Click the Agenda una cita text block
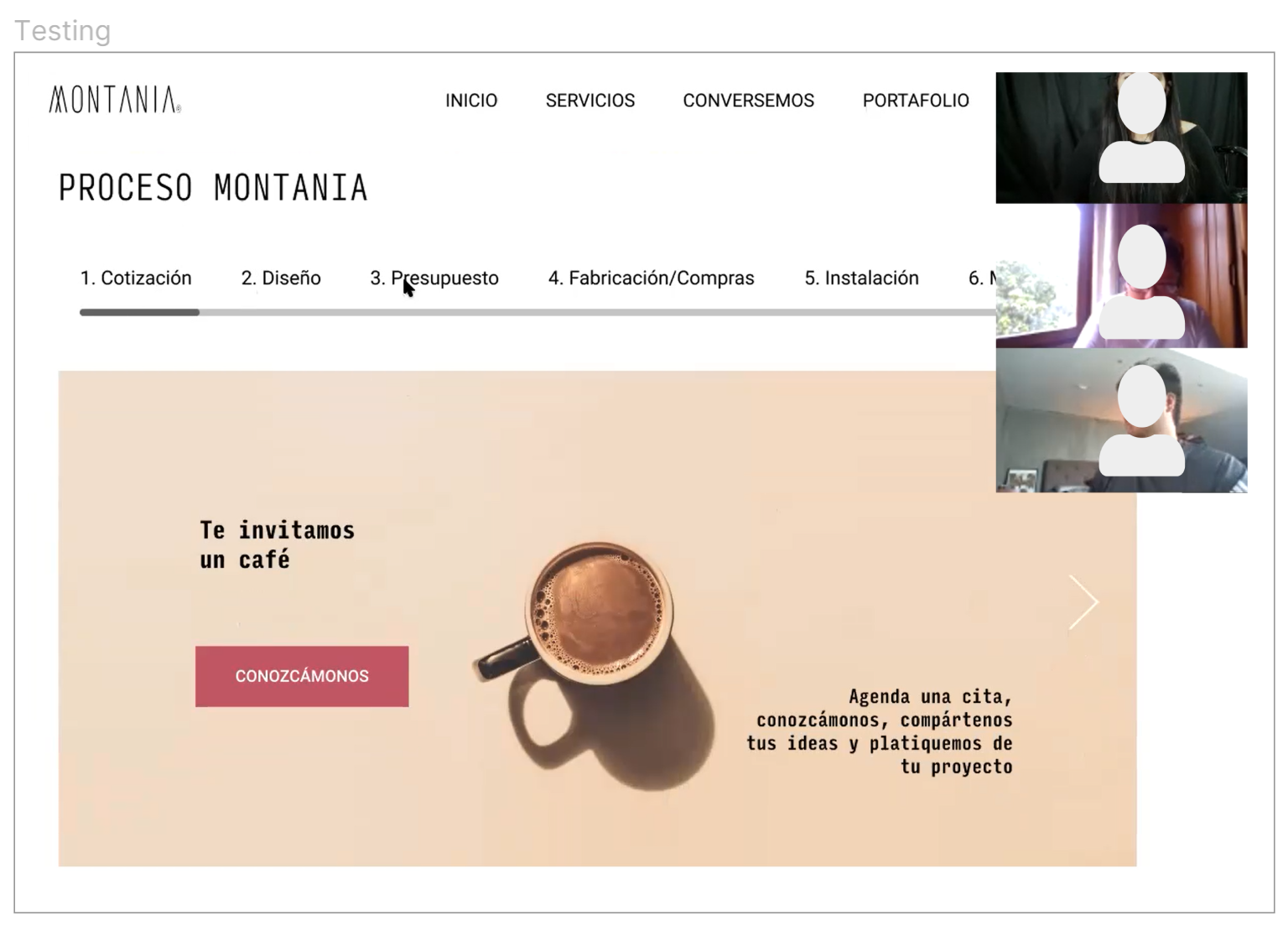1288x926 pixels. pos(880,731)
